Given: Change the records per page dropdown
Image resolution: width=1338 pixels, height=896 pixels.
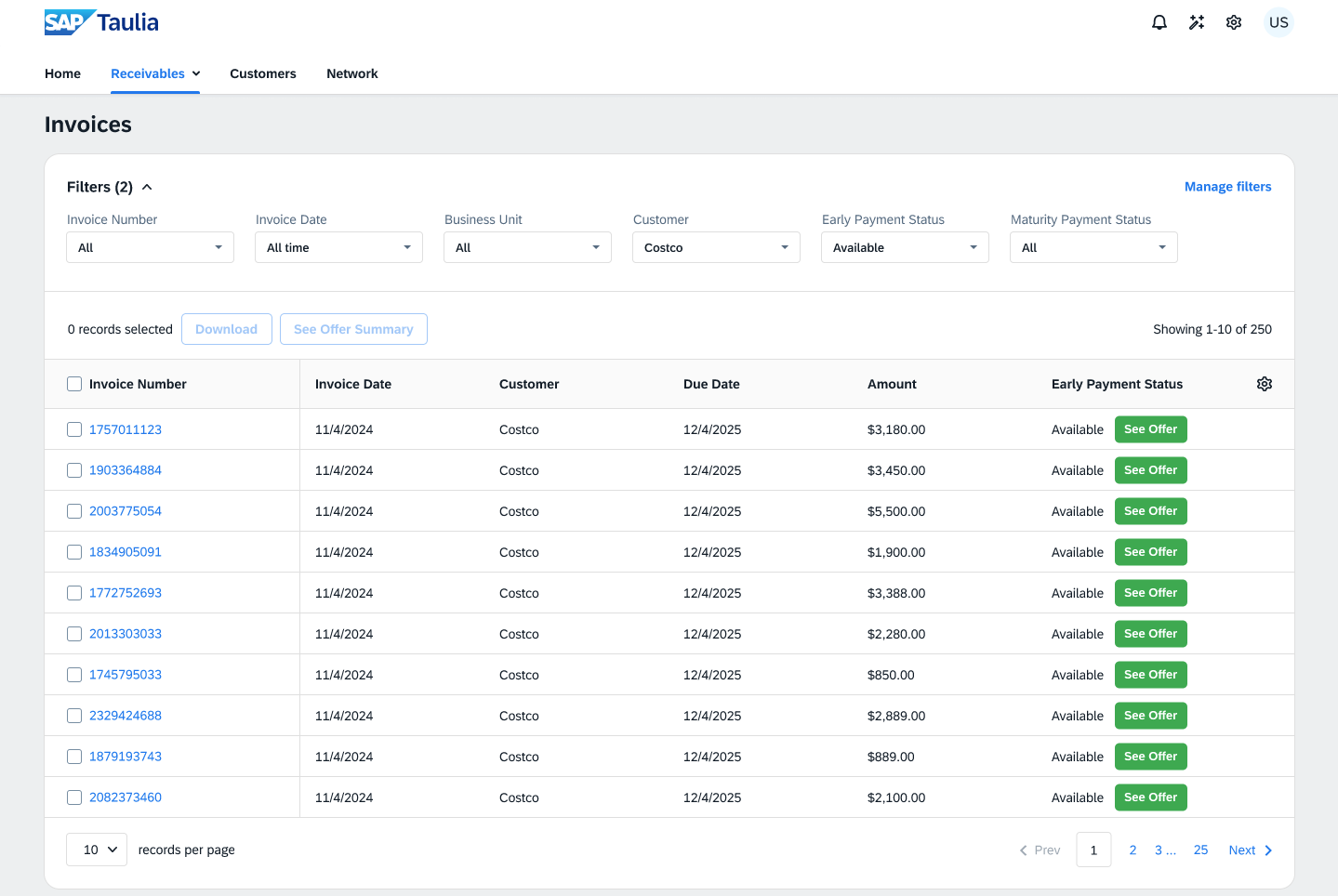Looking at the screenshot, I should pos(97,850).
